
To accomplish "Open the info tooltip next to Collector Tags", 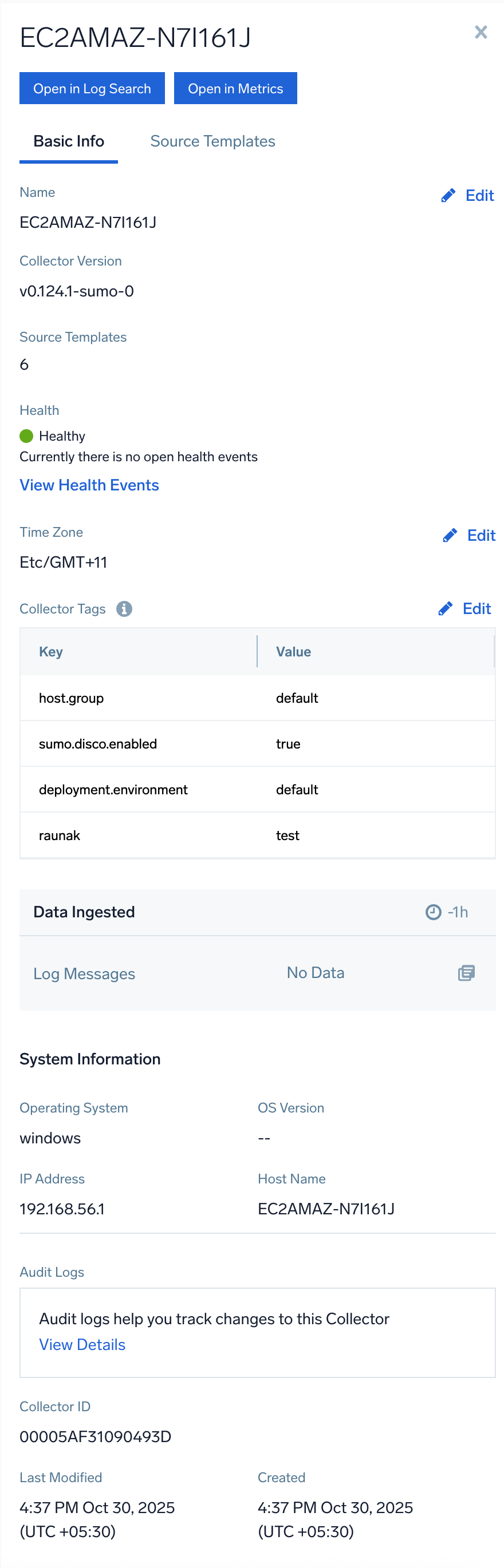I will (124, 608).
